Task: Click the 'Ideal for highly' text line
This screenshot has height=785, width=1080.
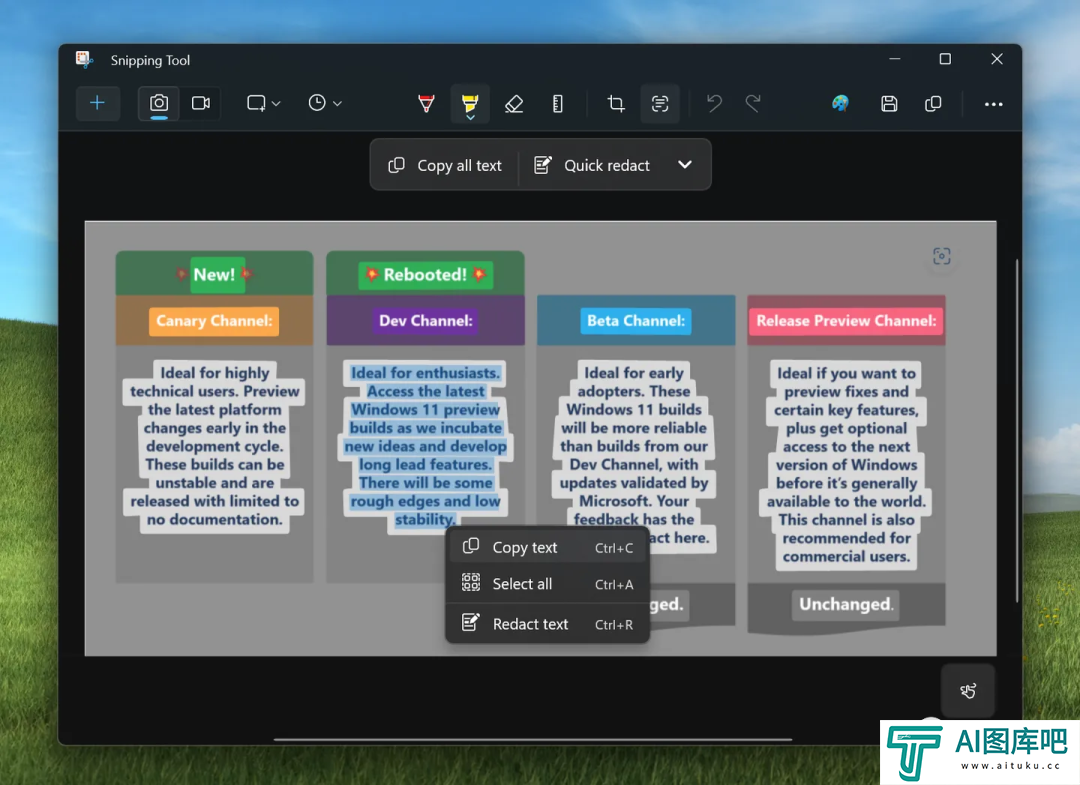Action: click(215, 373)
